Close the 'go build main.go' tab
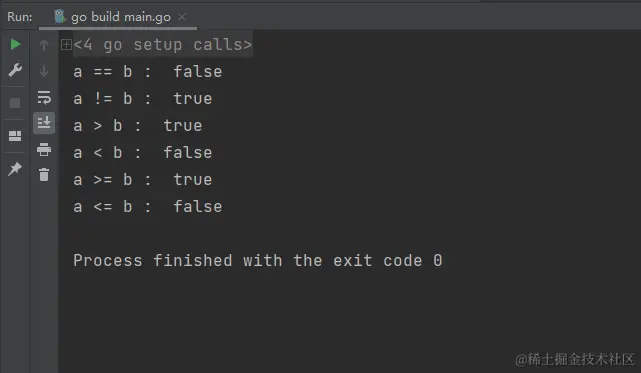641x373 pixels. (182, 17)
